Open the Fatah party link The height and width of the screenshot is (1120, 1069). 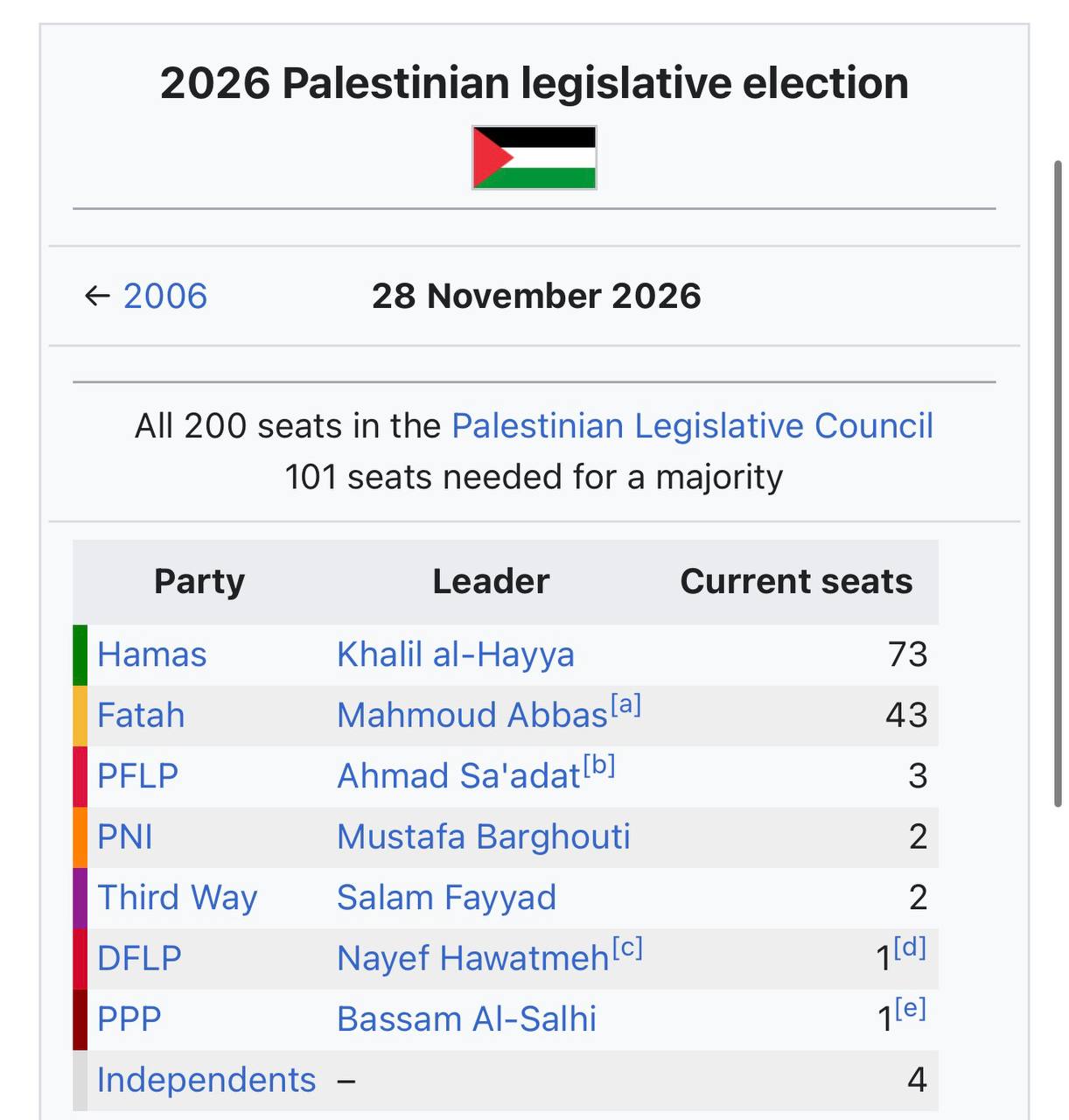pyautogui.click(x=141, y=716)
